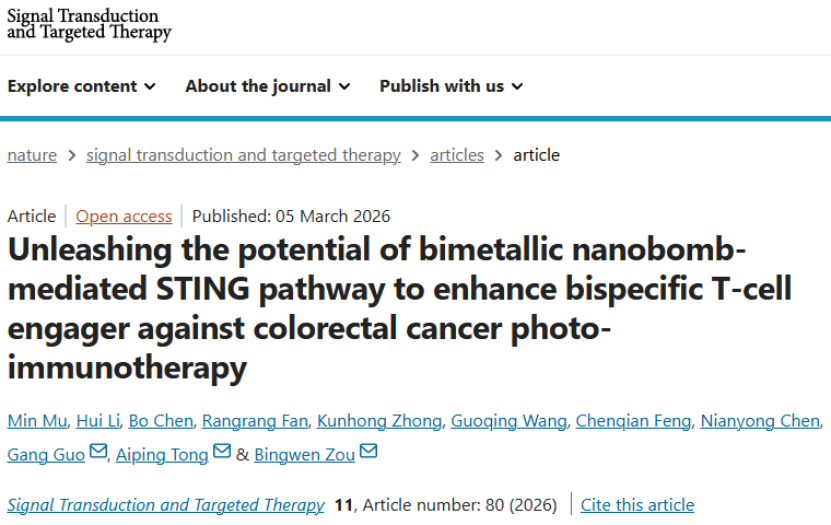This screenshot has height=525, width=831.
Task: Open the About the journal dropdown
Action: (267, 86)
